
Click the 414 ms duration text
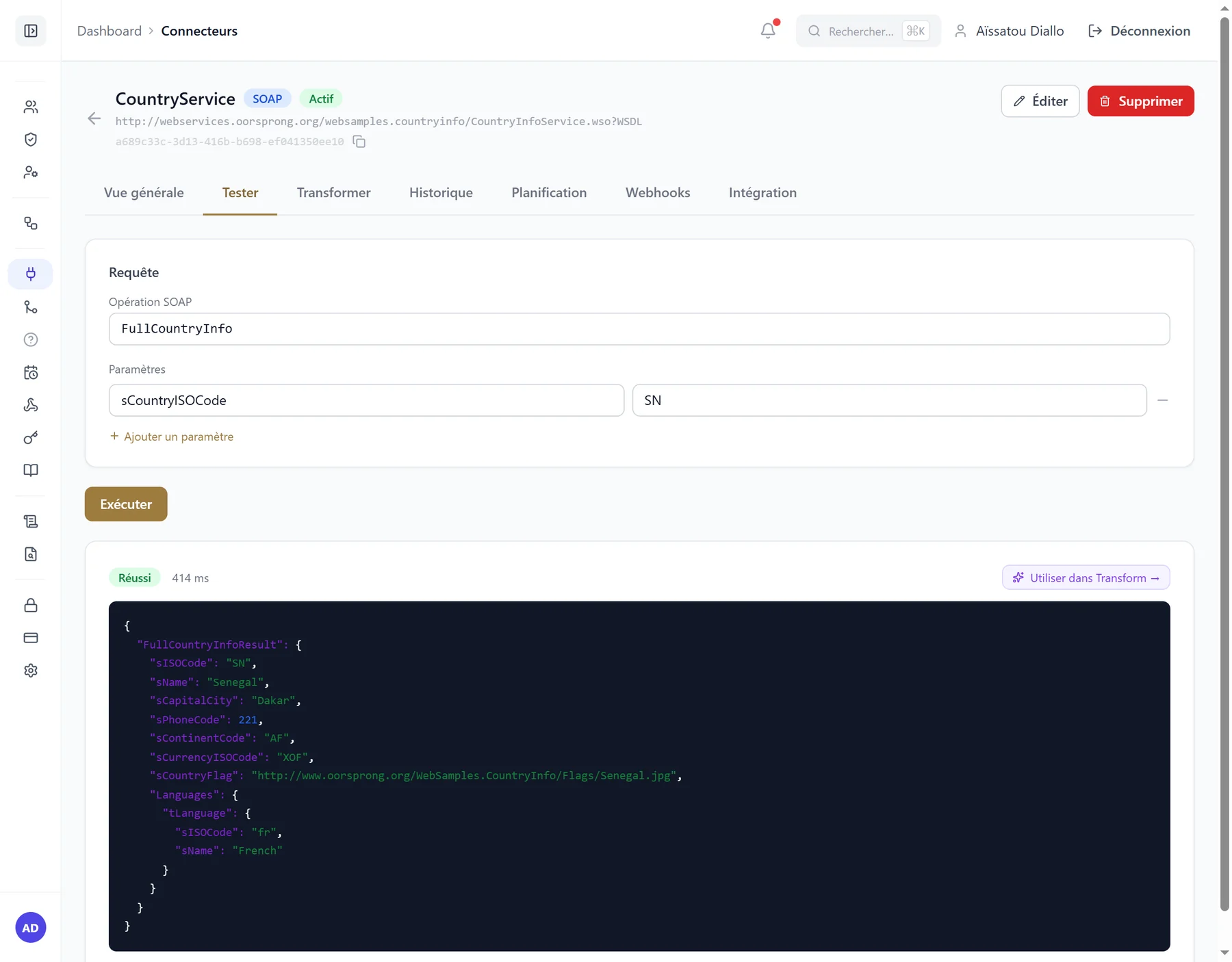(x=190, y=578)
